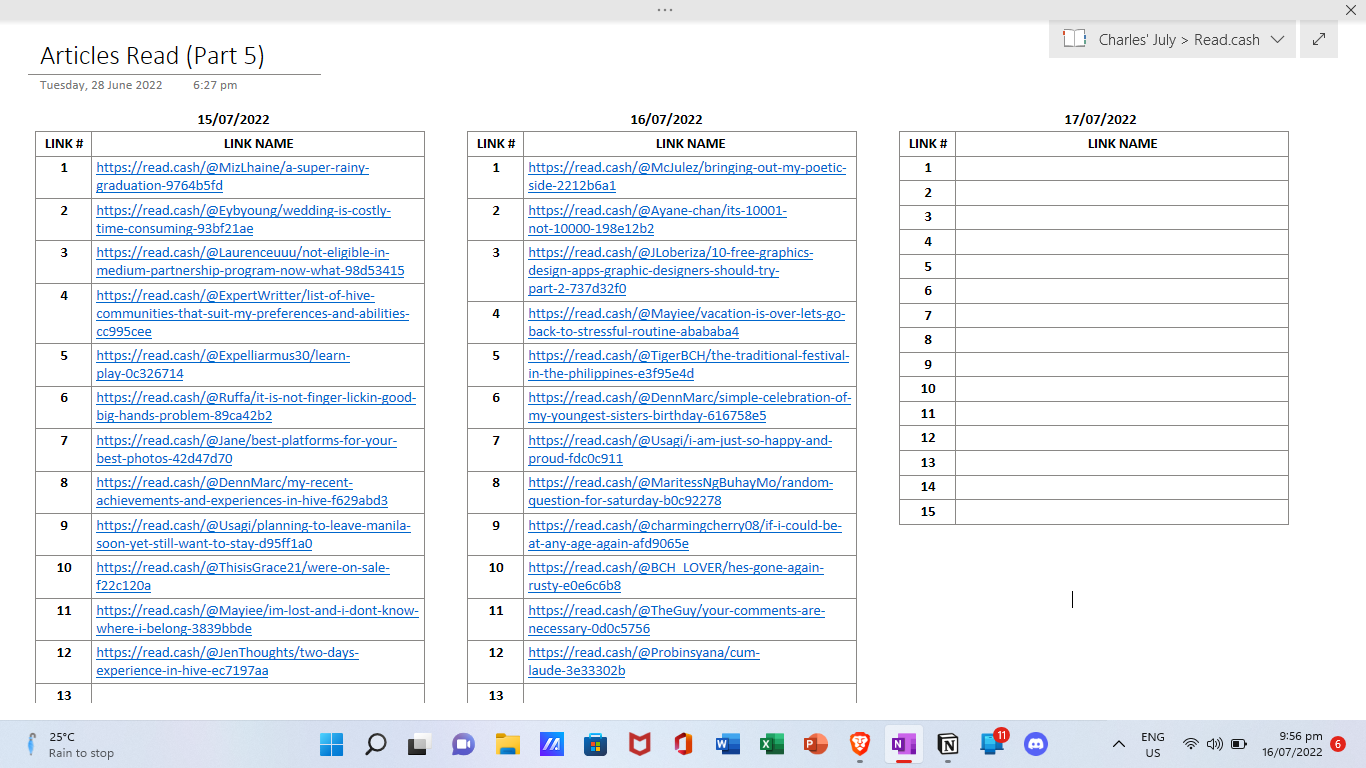Open File Explorer from taskbar
Viewport: 1366px width, 768px height.
click(x=507, y=744)
